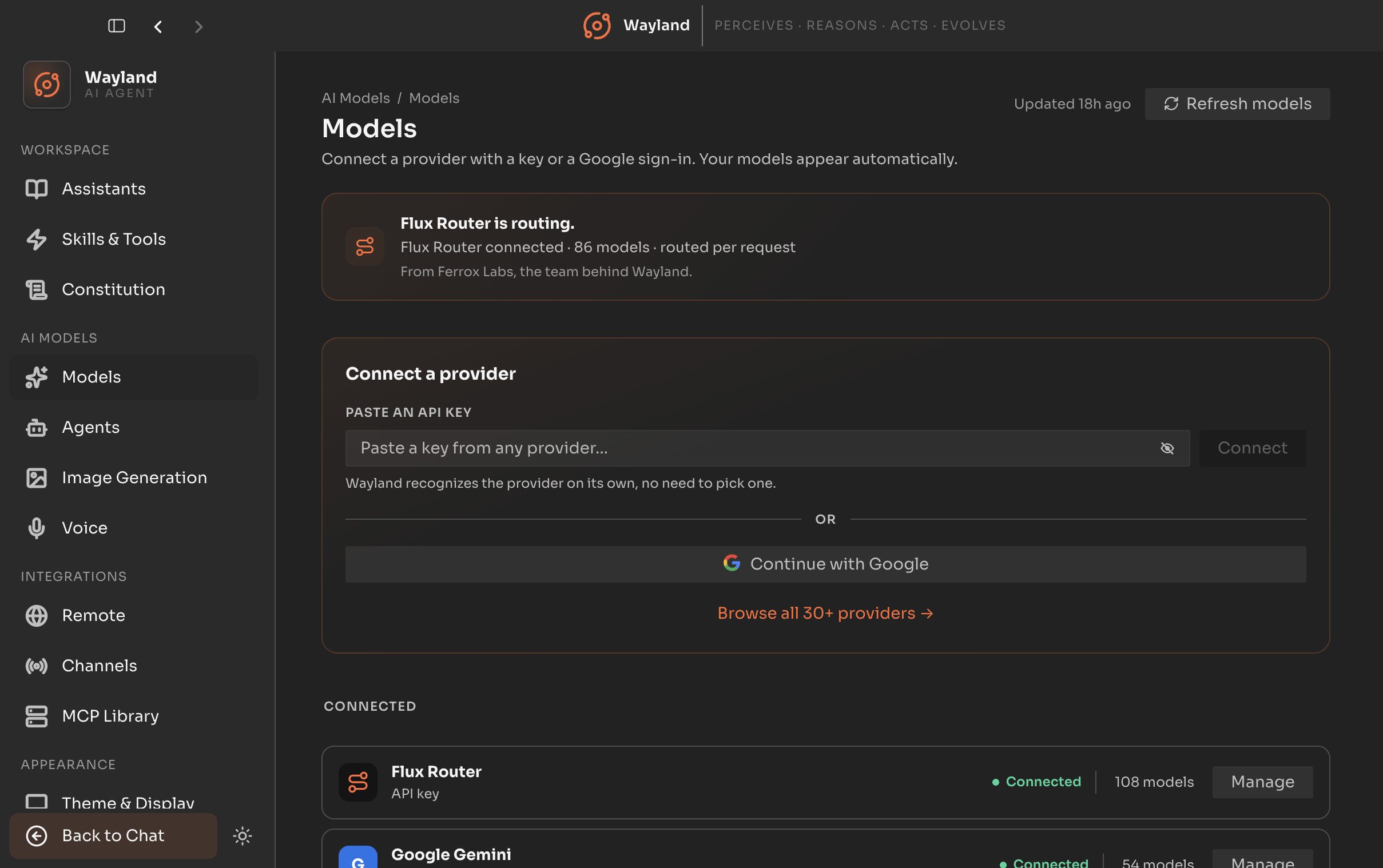Click the Back to Chat button
This screenshot has width=1383, height=868.
point(113,835)
